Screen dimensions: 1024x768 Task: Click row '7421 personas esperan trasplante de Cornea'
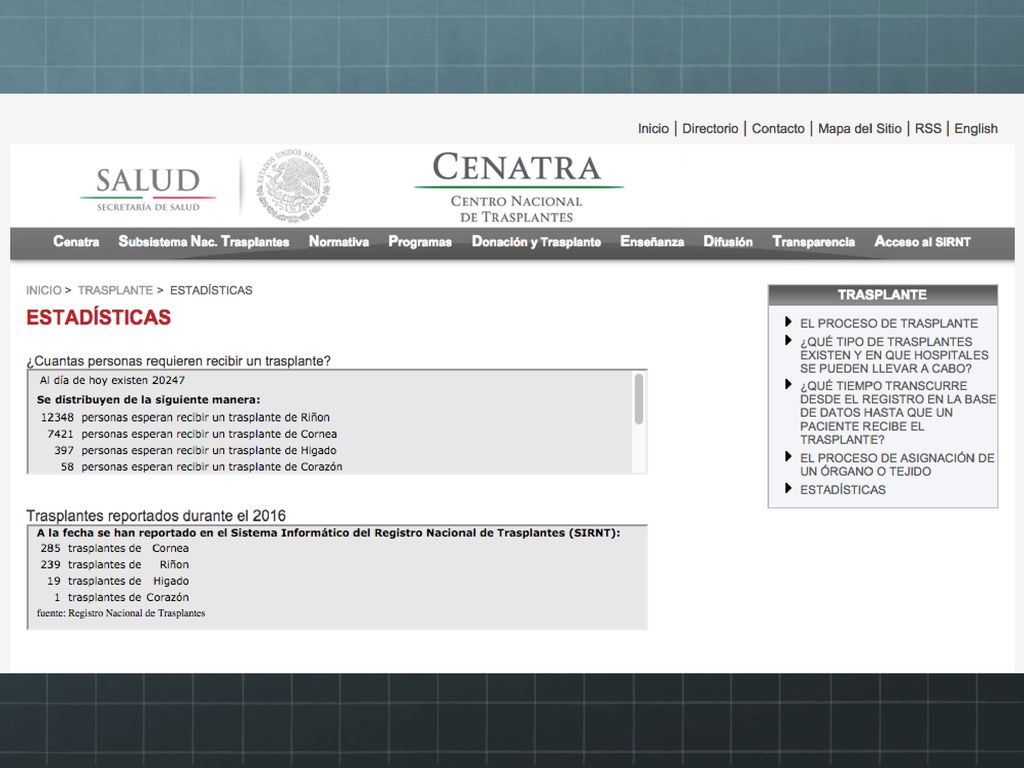[192, 434]
